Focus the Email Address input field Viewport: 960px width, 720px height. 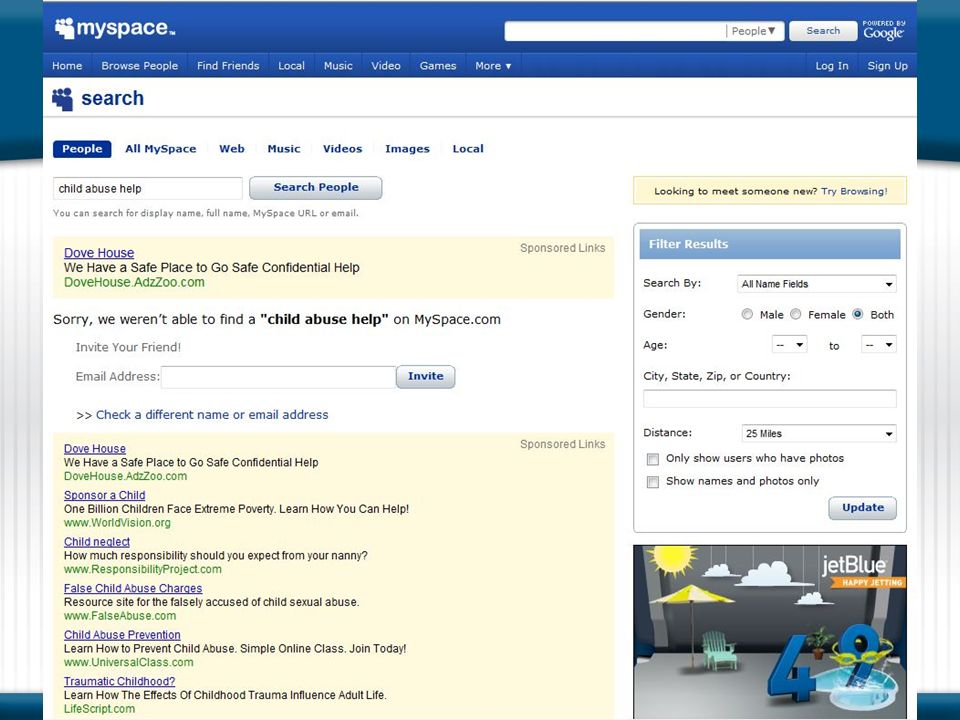click(x=278, y=377)
